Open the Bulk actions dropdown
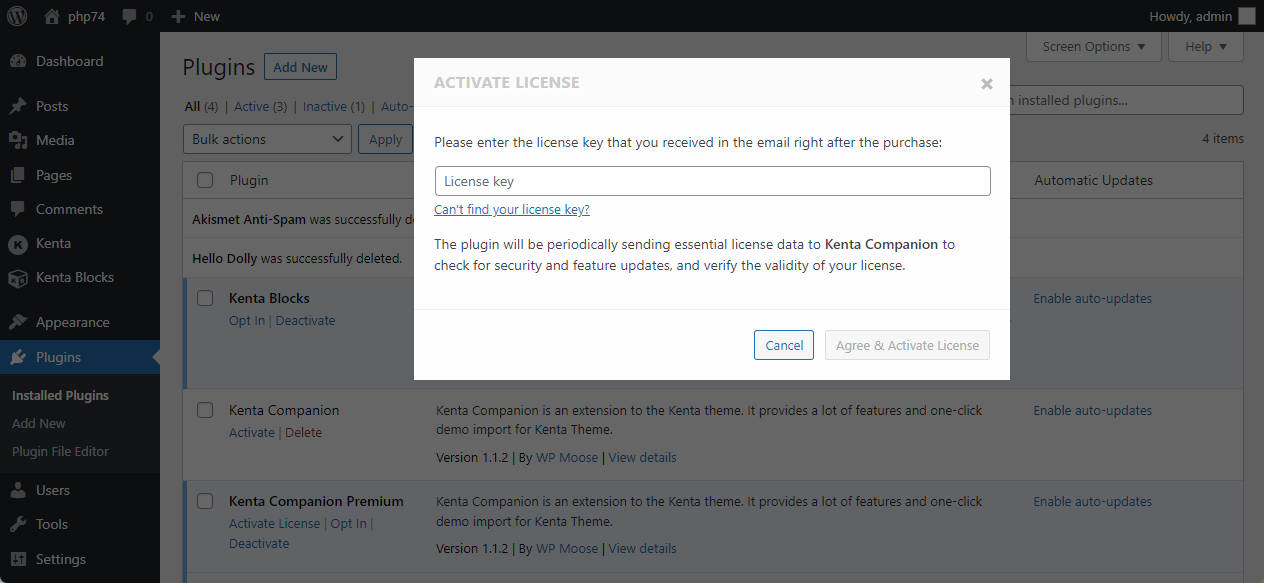Viewport: 1264px width, 583px height. (267, 139)
